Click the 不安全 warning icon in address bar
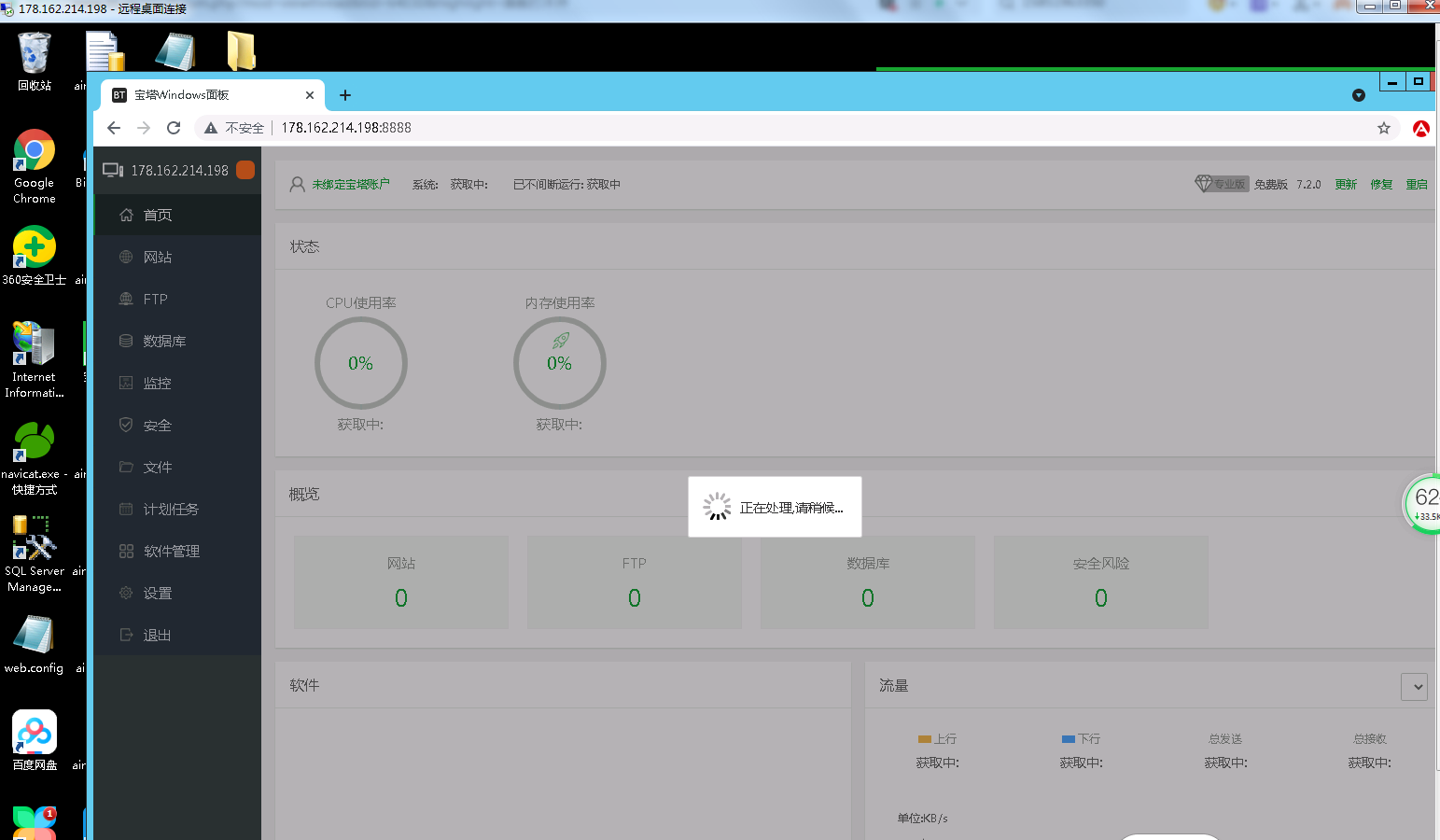Screen dimensions: 1440x840 211,128
